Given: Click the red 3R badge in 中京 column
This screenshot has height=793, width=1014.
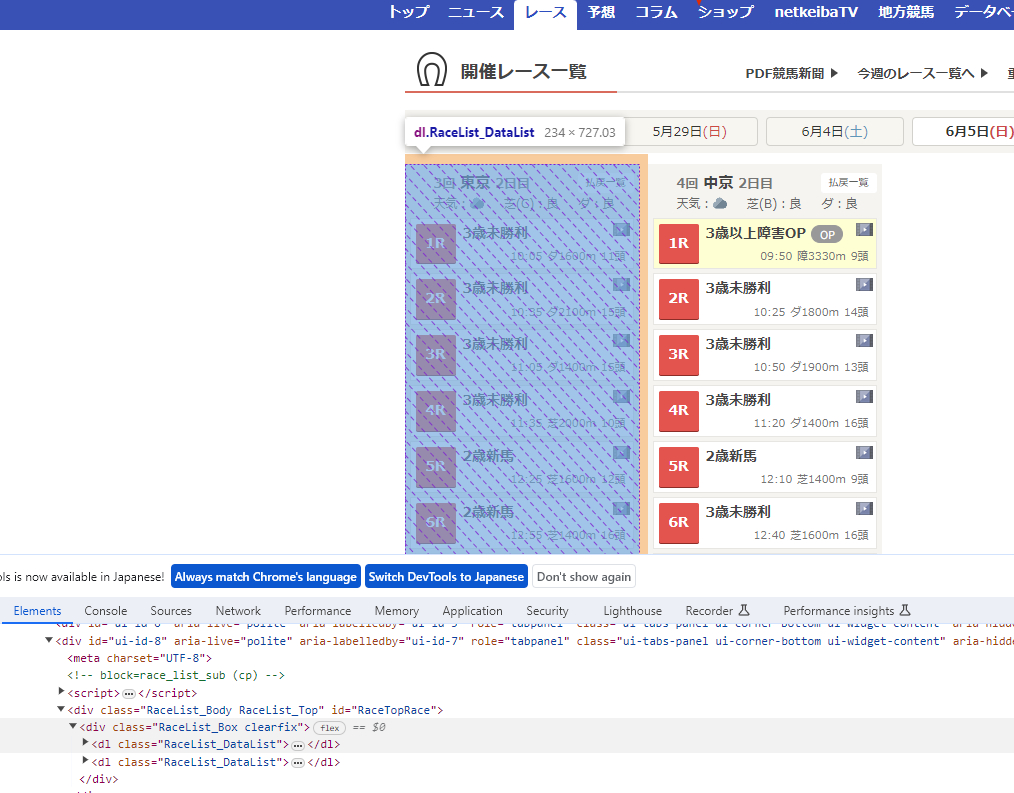Looking at the screenshot, I should pyautogui.click(x=678, y=354).
